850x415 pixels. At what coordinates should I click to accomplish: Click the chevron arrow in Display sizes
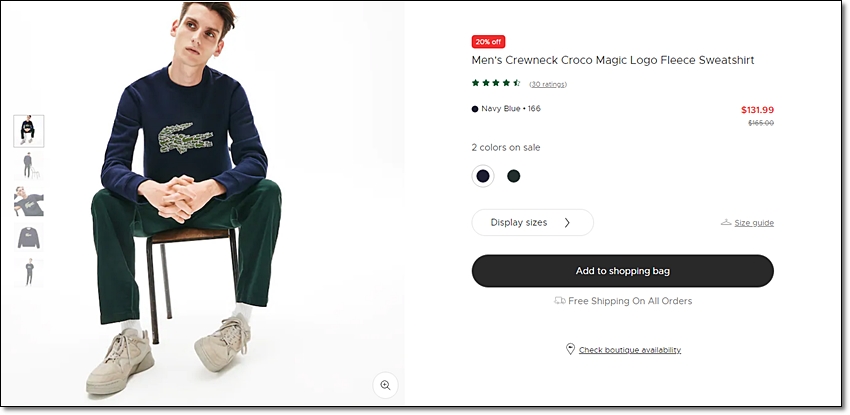(567, 223)
